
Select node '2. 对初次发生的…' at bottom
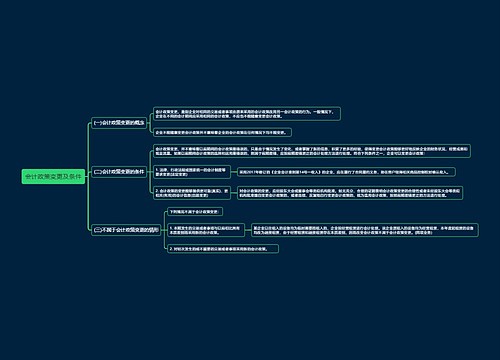point(223,249)
